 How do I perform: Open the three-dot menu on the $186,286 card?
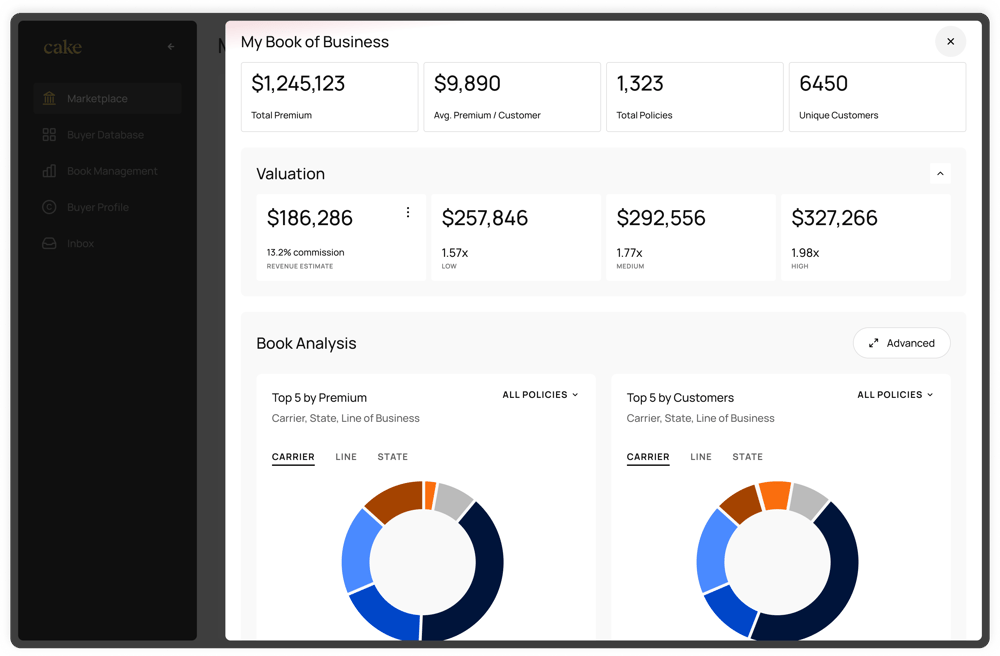pyautogui.click(x=408, y=212)
